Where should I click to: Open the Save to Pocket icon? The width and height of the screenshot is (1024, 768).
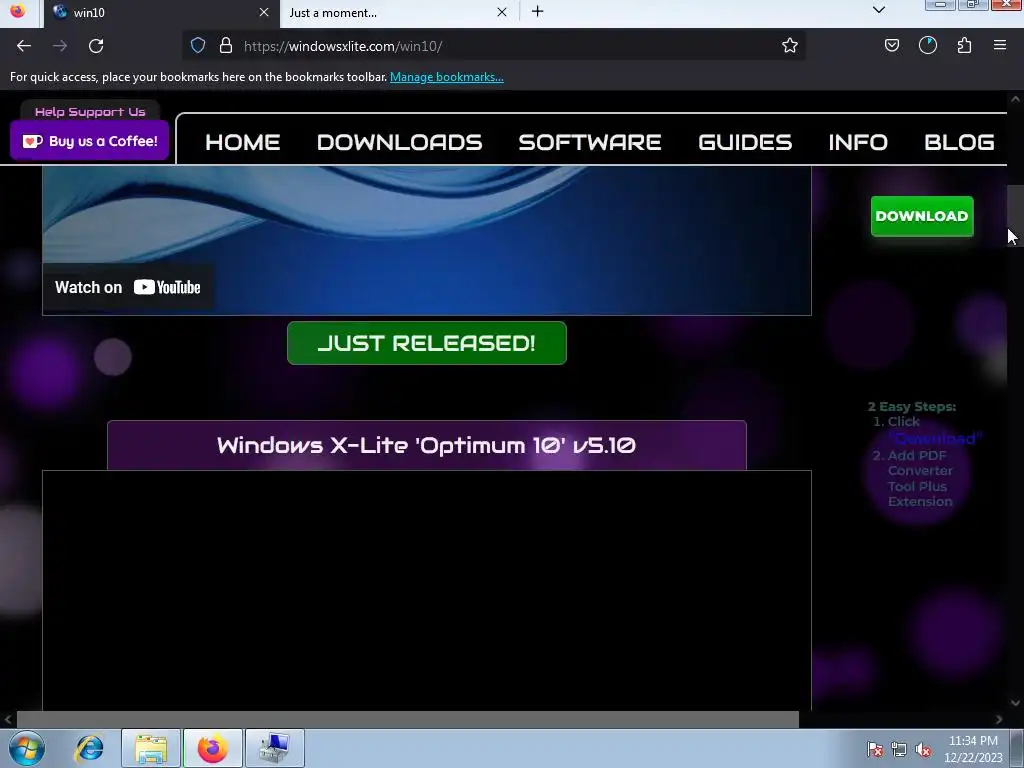[891, 46]
